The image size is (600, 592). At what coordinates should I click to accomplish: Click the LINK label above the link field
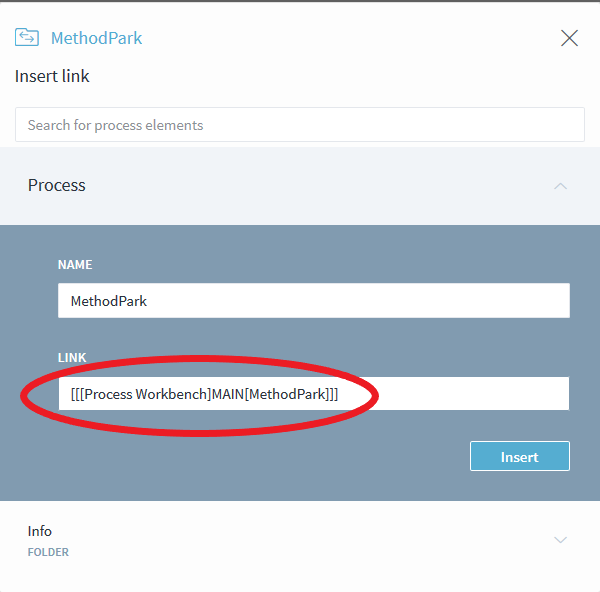tap(72, 358)
